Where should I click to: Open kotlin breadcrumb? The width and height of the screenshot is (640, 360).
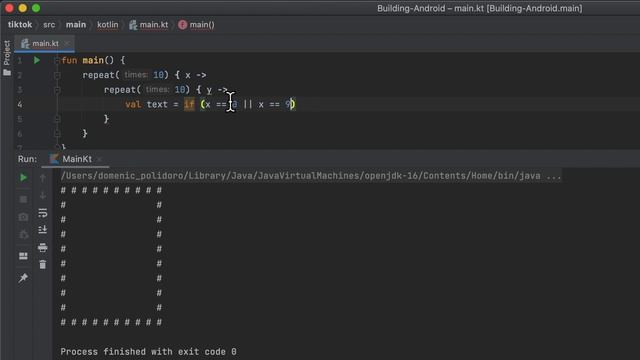coord(108,25)
